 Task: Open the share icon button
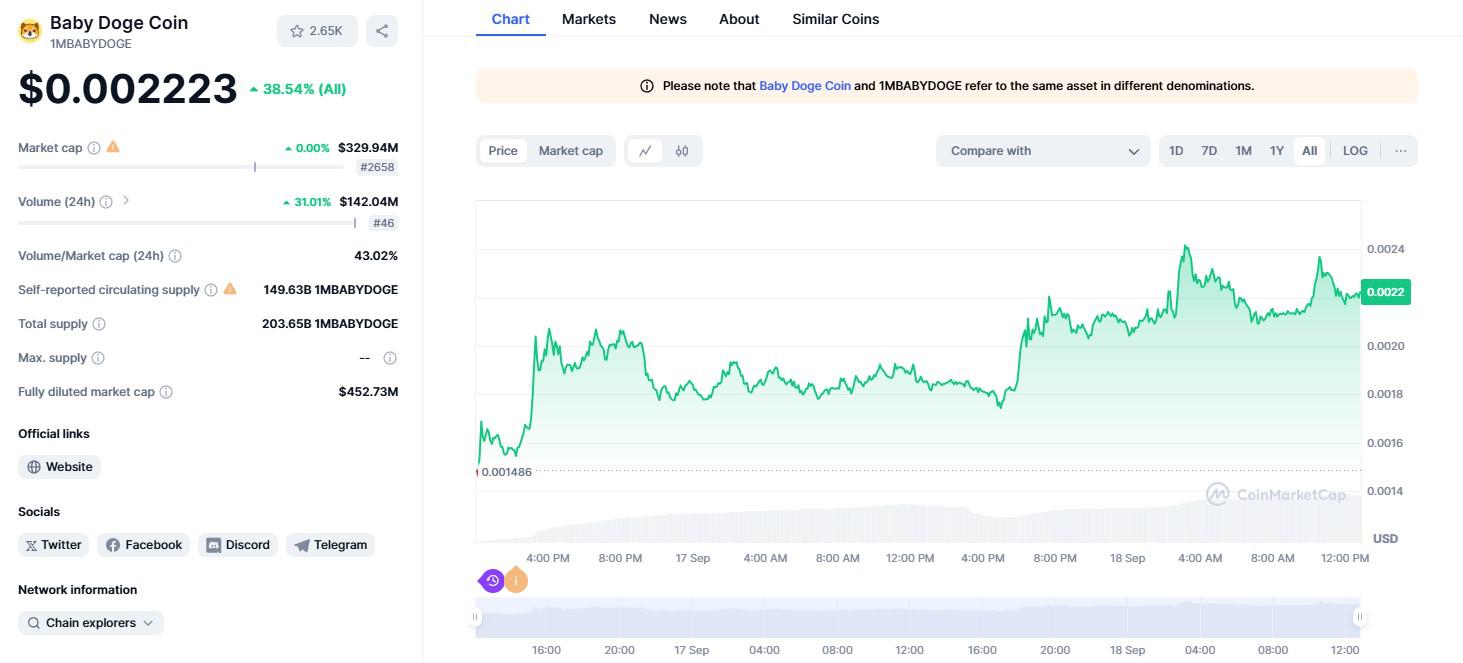[382, 31]
